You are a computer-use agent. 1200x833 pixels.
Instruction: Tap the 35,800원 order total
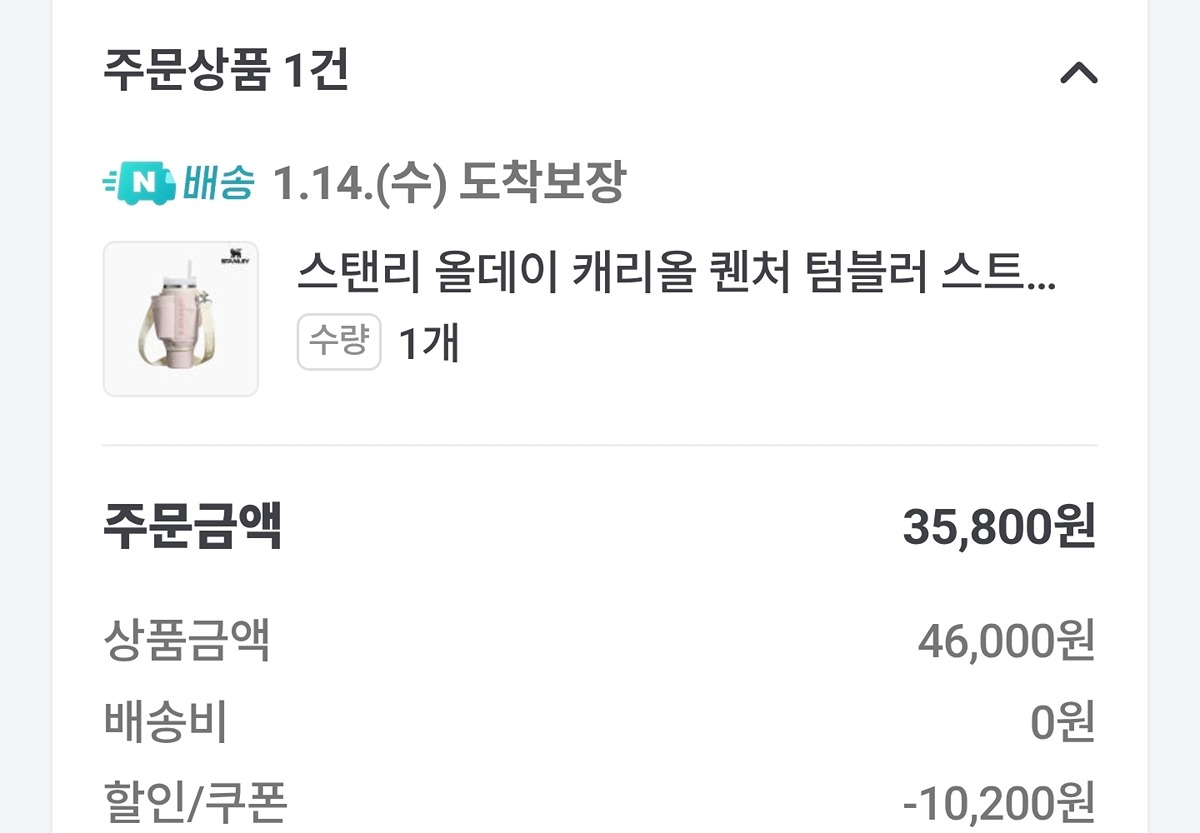tap(998, 527)
